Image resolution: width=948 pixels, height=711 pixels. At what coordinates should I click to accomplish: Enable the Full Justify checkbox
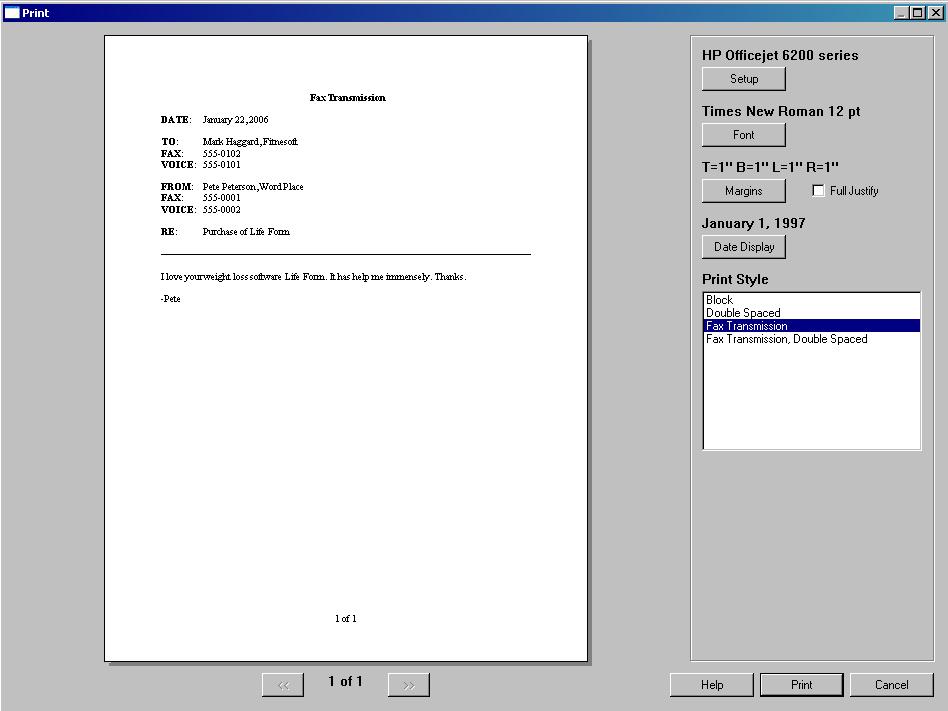pyautogui.click(x=819, y=191)
